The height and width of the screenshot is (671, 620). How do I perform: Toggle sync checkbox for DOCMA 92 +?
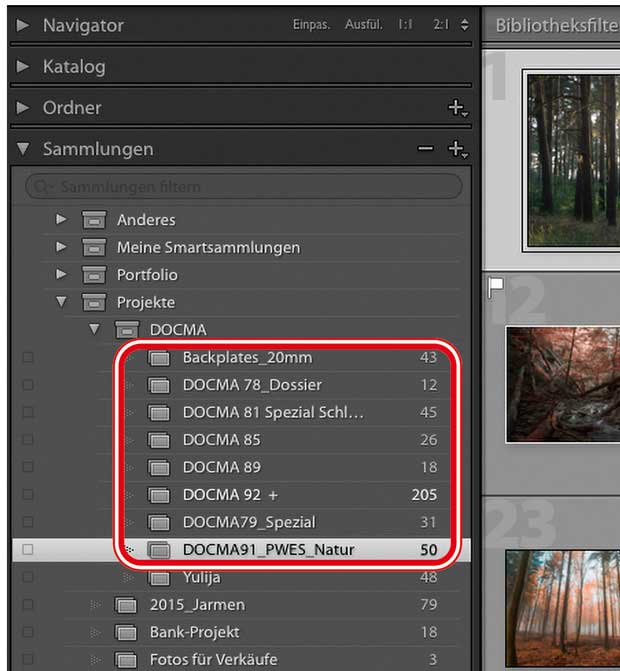coord(28,495)
